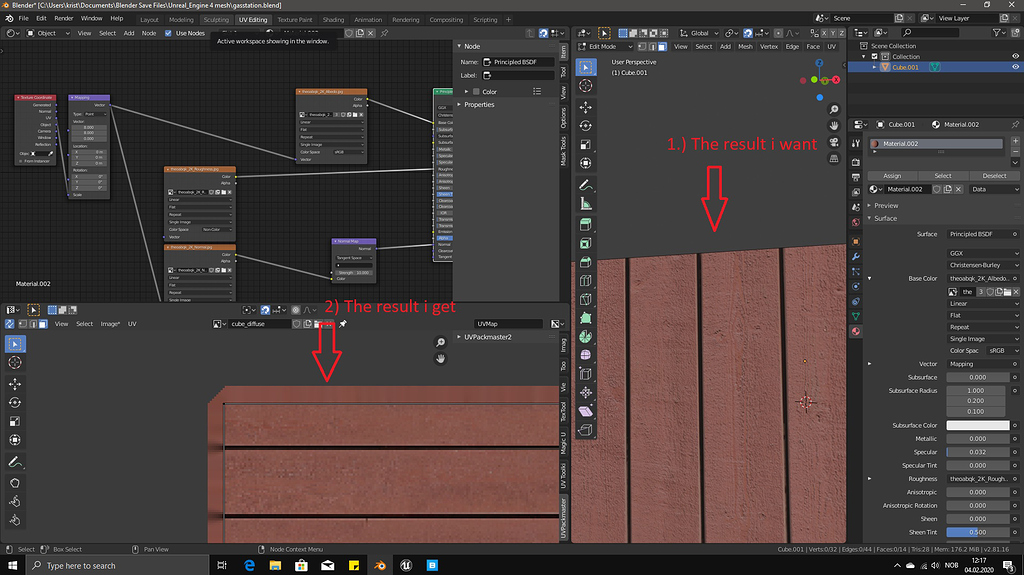Click Windows taskbar search box
This screenshot has height=575, width=1024.
(118, 565)
